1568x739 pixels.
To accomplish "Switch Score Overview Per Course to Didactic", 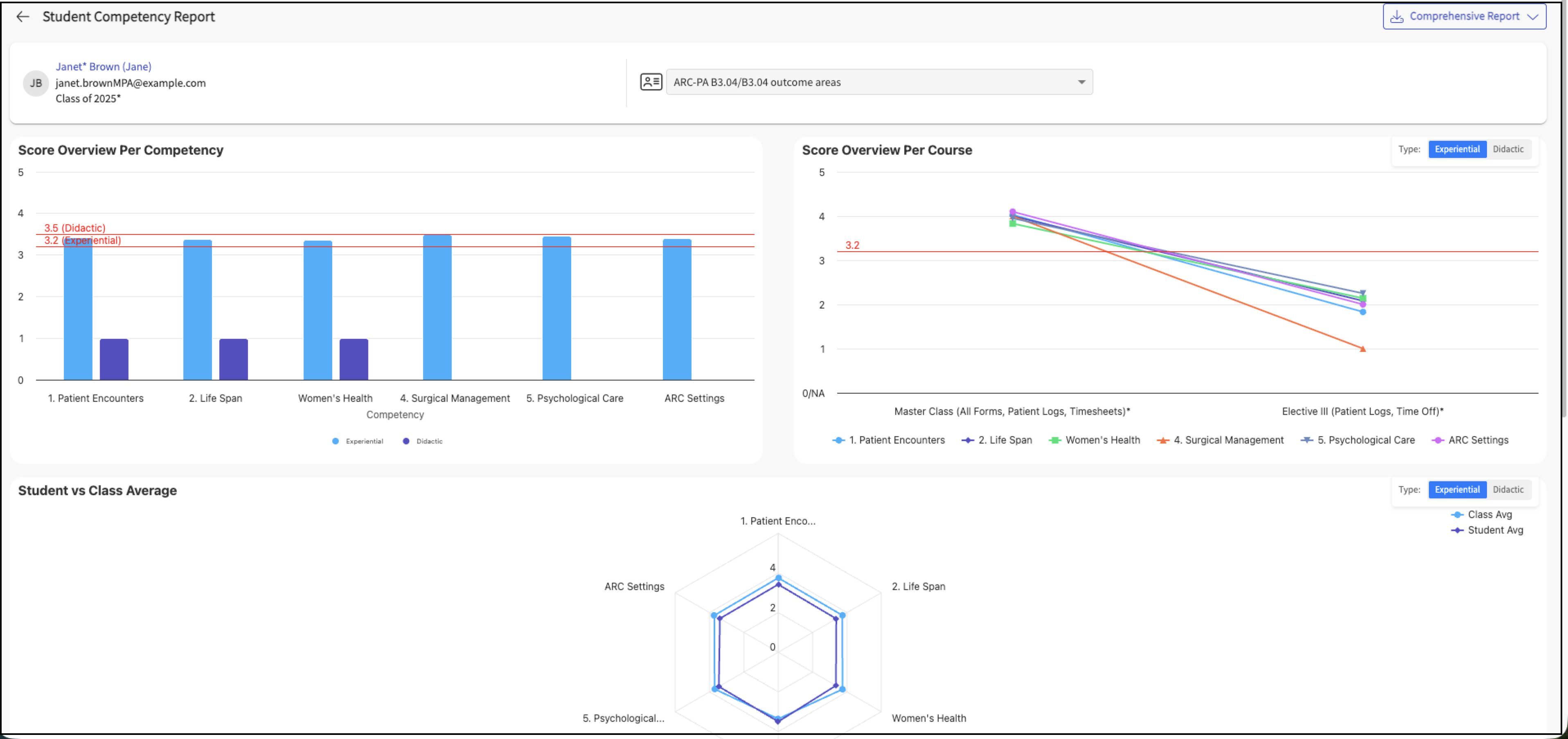I will tap(1508, 149).
